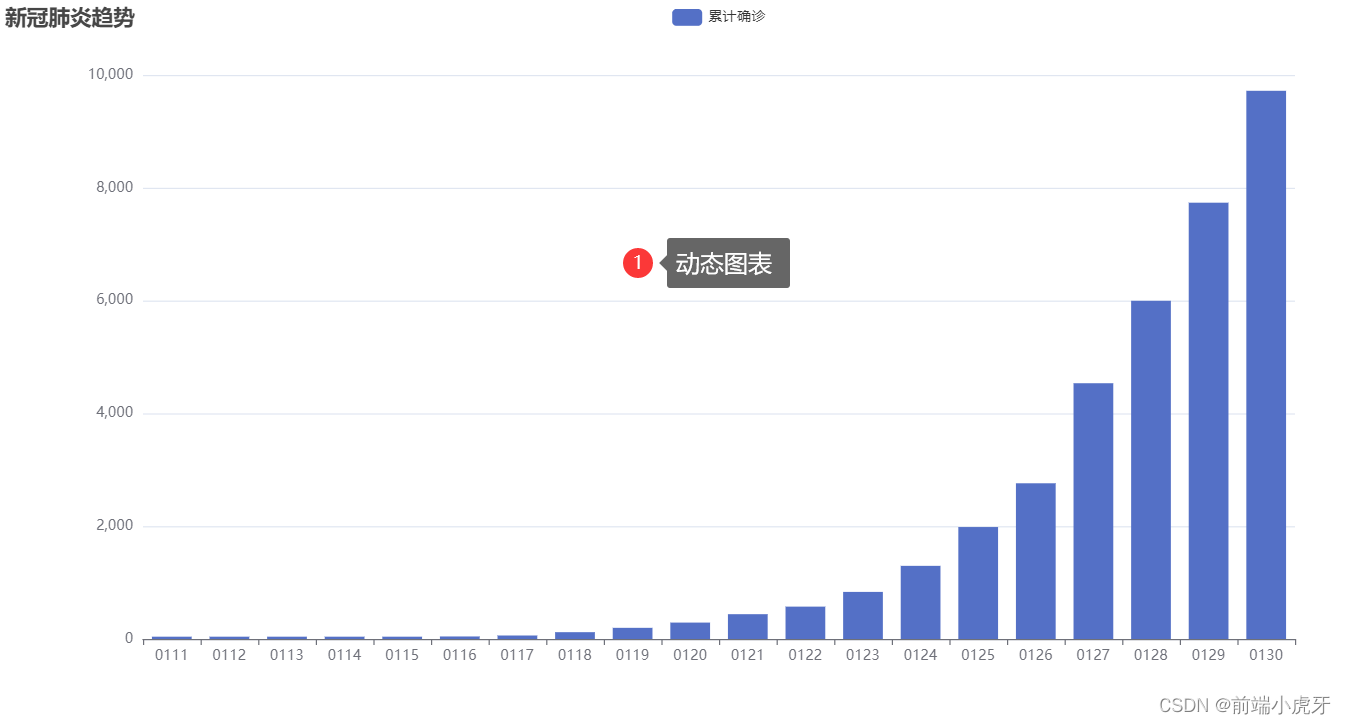Click the 累计确诊 legend label

pos(737,16)
